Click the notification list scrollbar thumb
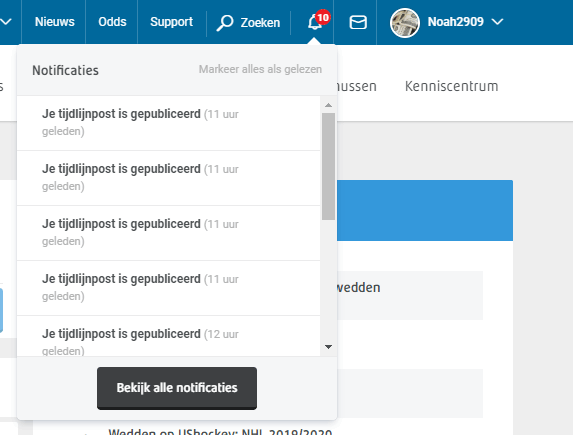 (x=328, y=166)
